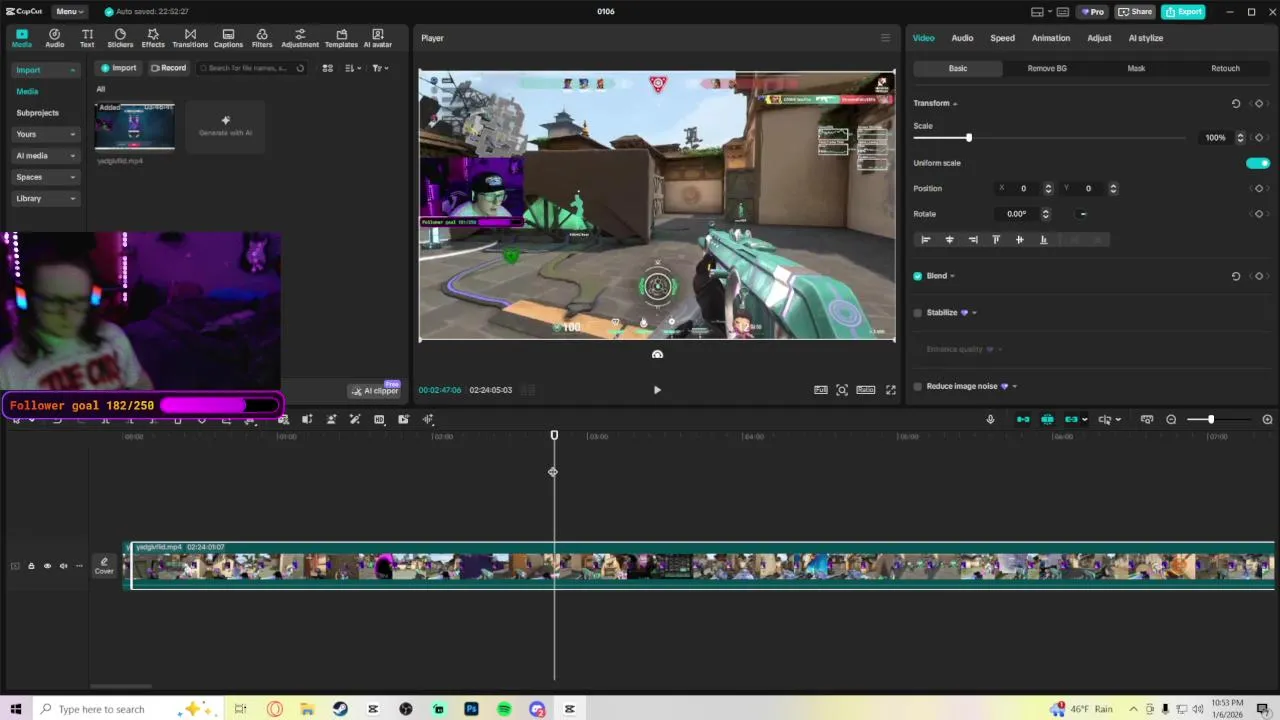The width and height of the screenshot is (1280, 720).
Task: Open the Text tool tab
Action: (87, 38)
